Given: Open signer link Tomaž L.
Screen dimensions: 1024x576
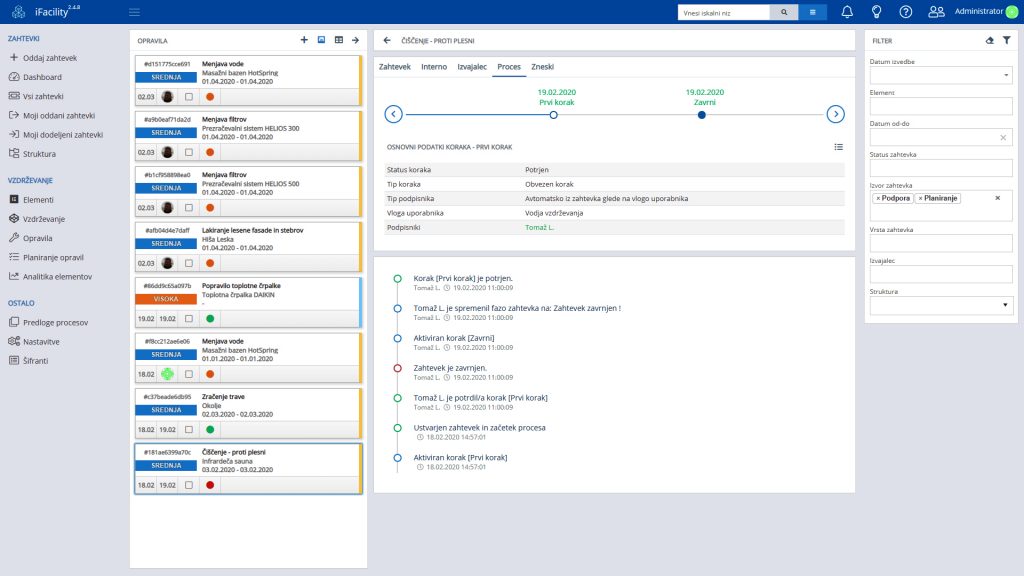Looking at the screenshot, I should [x=539, y=227].
